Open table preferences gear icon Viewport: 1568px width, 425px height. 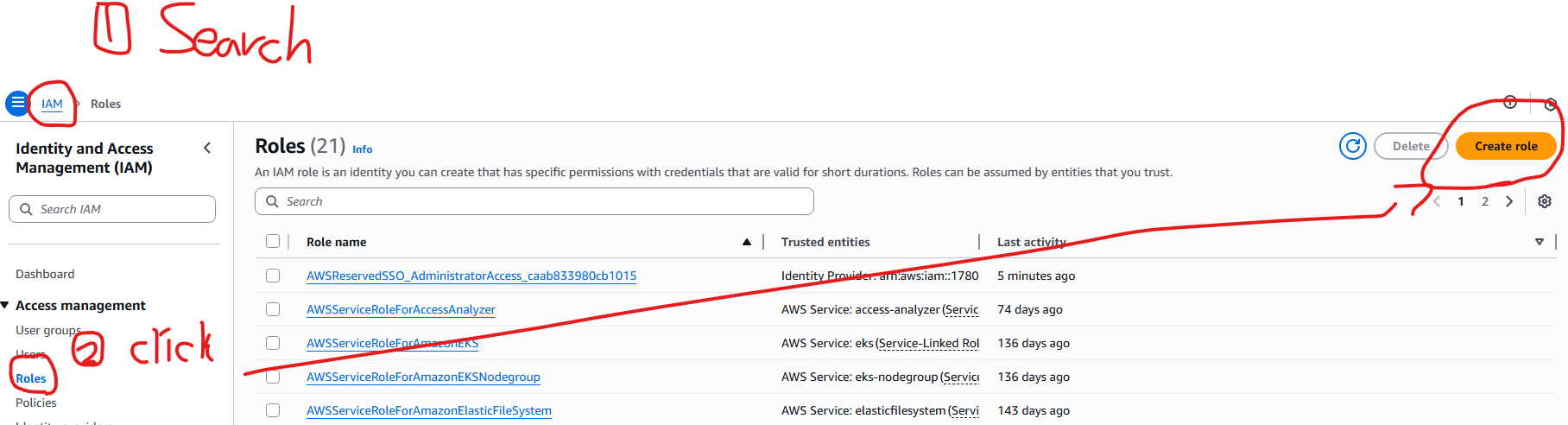[1545, 201]
